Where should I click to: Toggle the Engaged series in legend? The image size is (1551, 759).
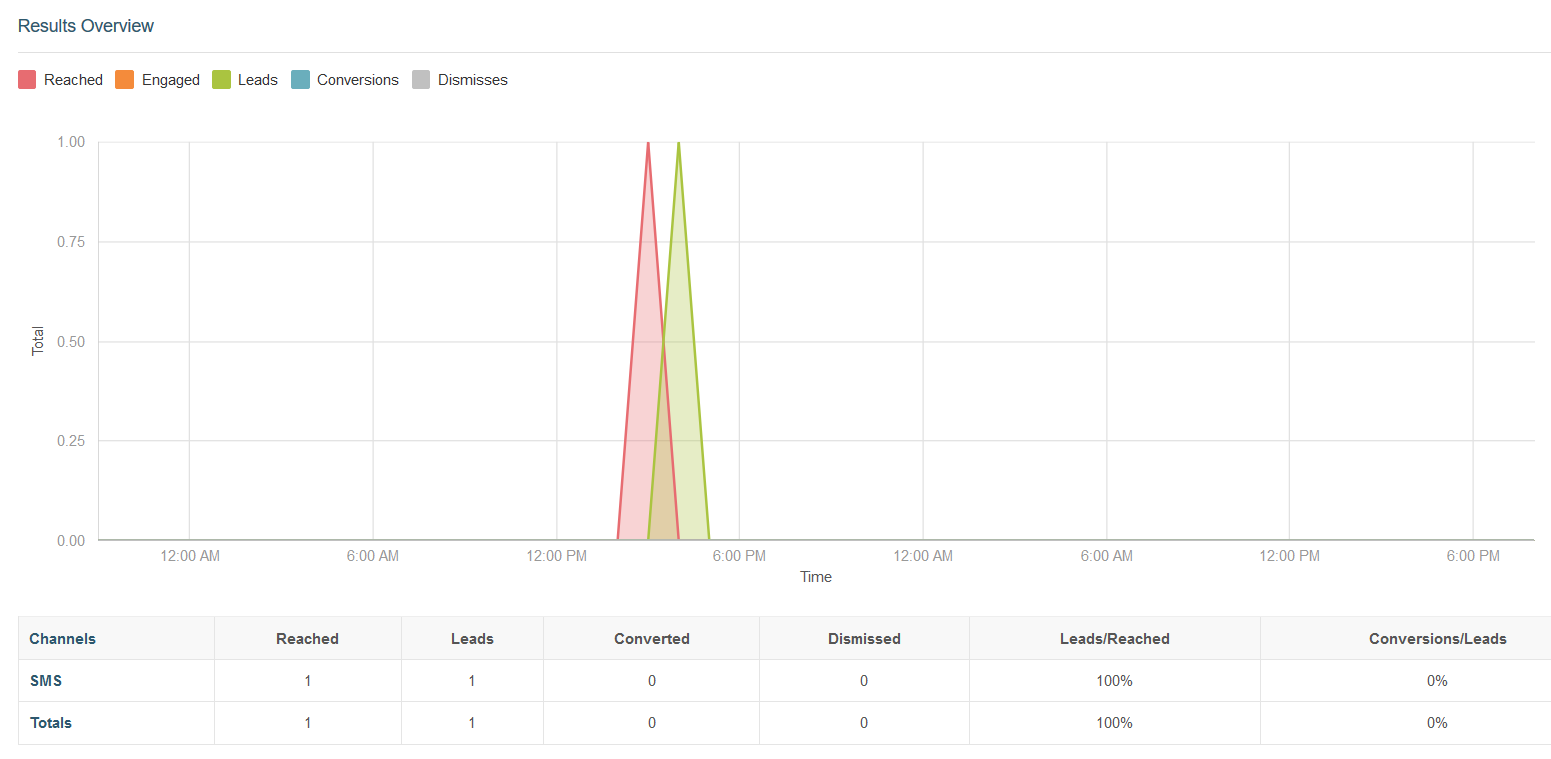click(158, 80)
